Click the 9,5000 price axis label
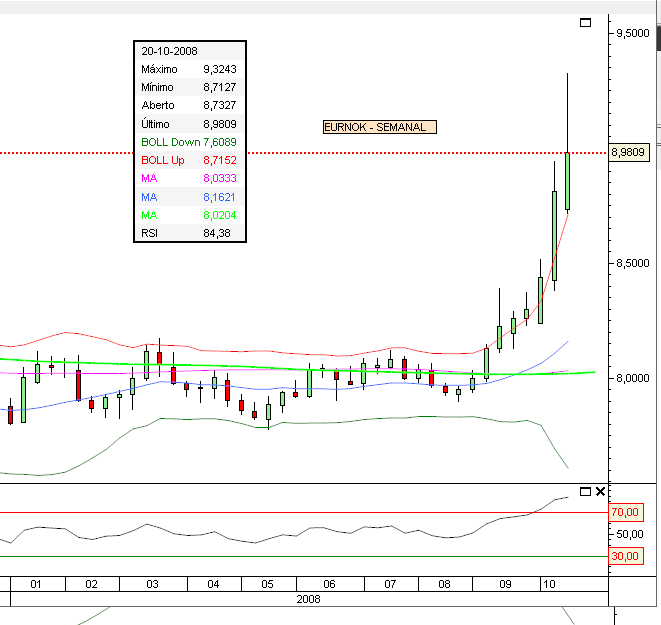This screenshot has height=625, width=661. pyautogui.click(x=633, y=33)
